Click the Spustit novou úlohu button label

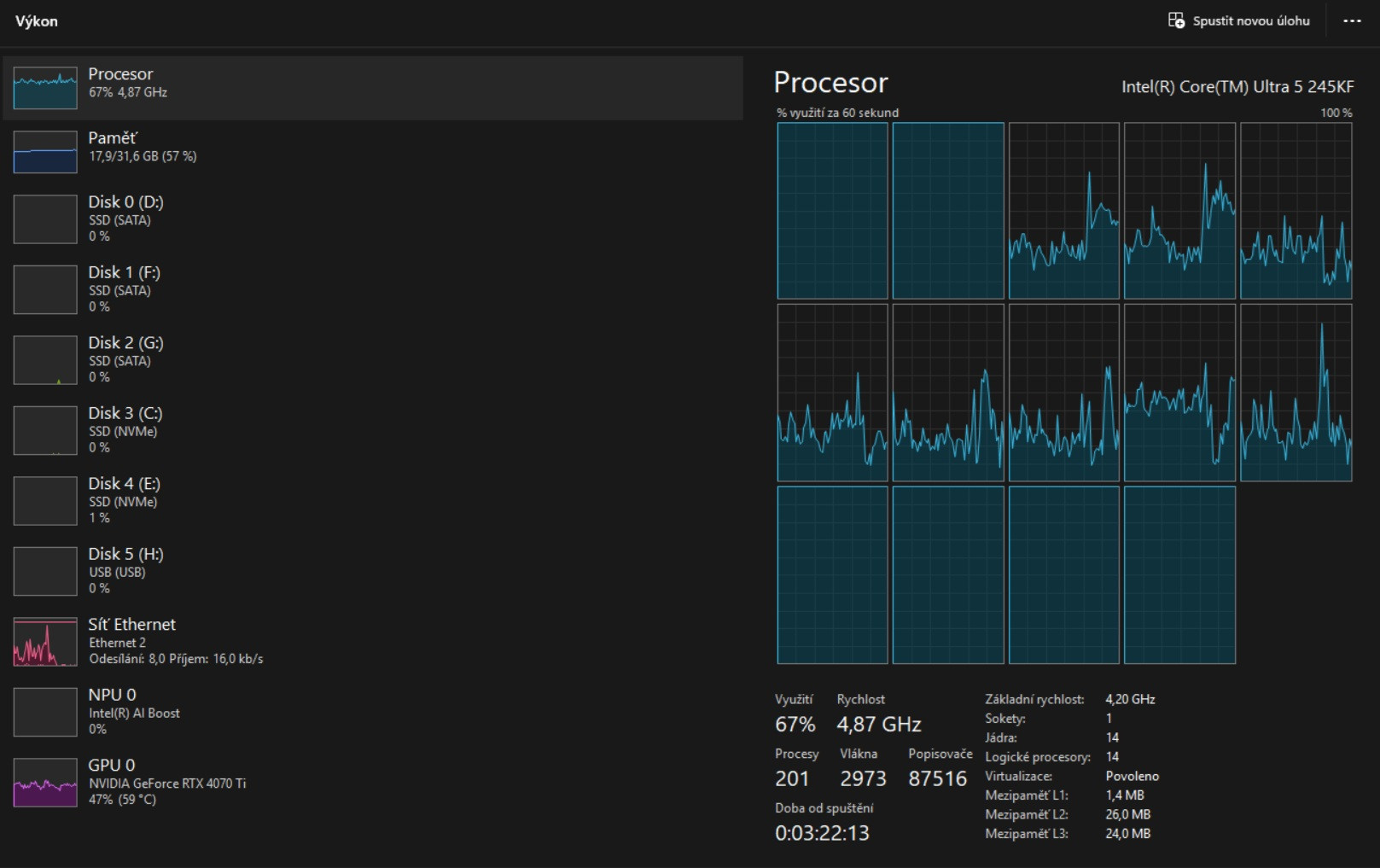[1251, 20]
